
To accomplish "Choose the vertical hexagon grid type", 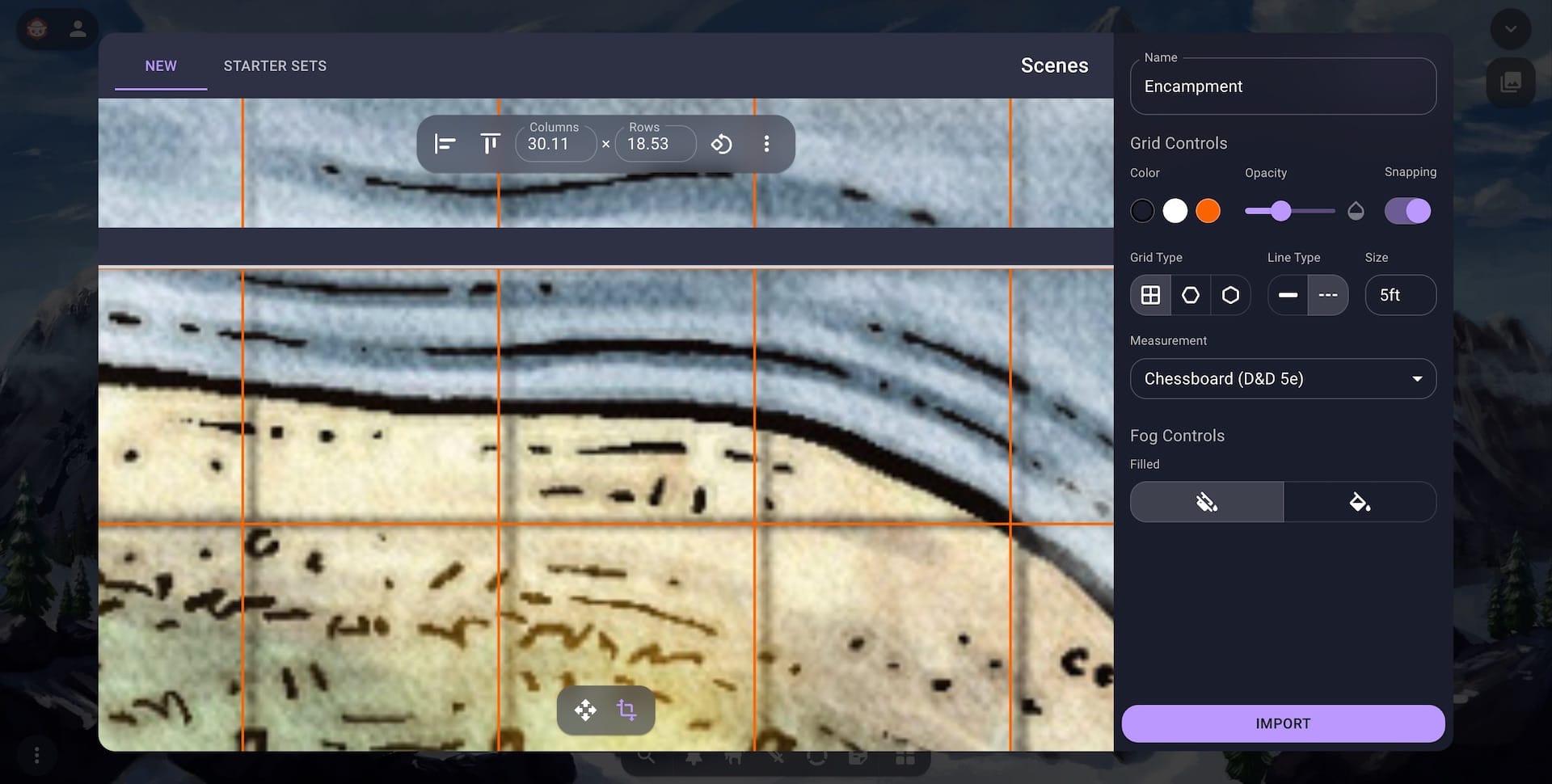I will [1190, 295].
